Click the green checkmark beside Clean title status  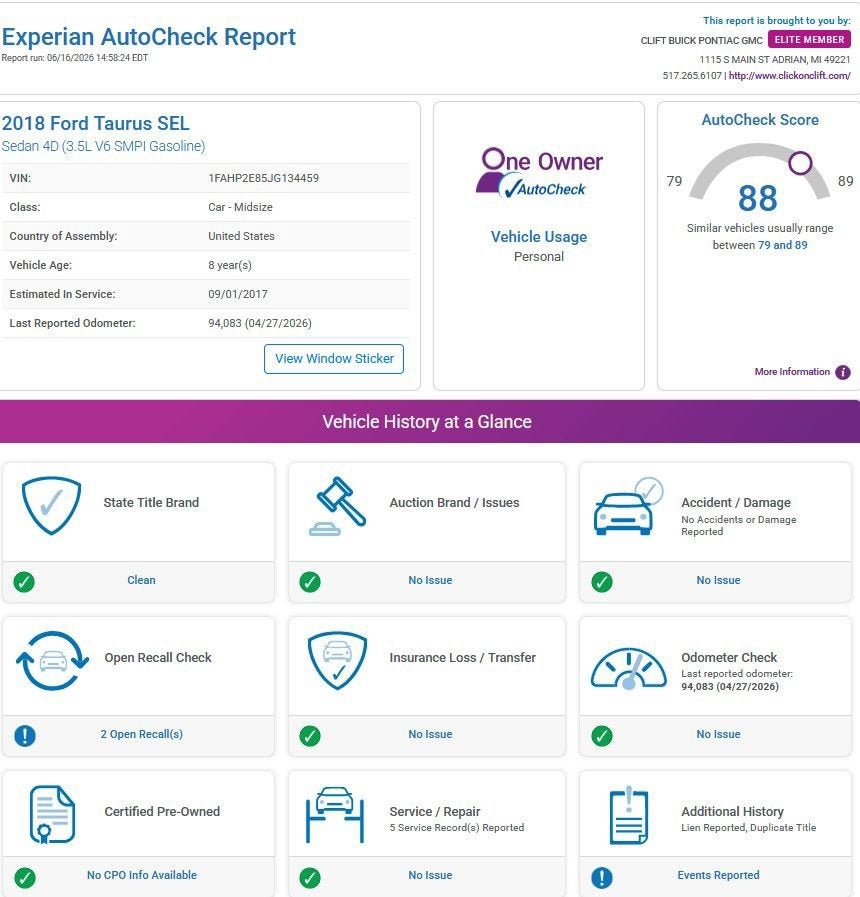tap(24, 582)
